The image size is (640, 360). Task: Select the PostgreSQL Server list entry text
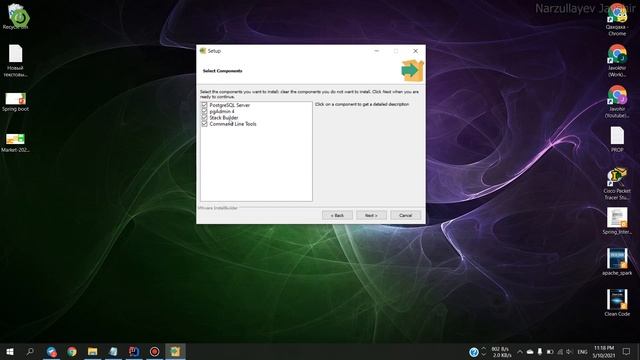click(229, 105)
